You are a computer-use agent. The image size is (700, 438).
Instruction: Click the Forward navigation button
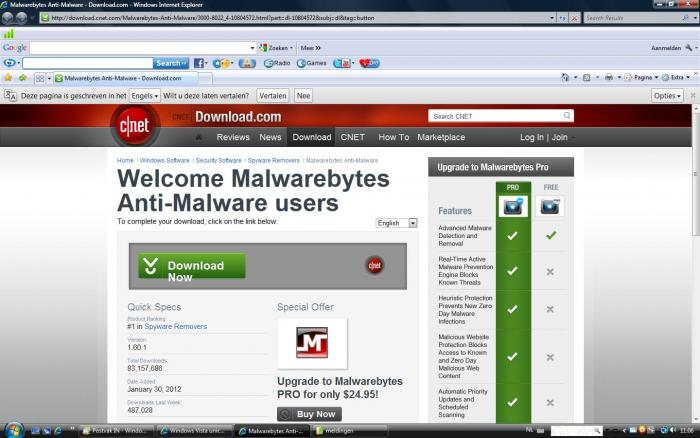(21, 18)
